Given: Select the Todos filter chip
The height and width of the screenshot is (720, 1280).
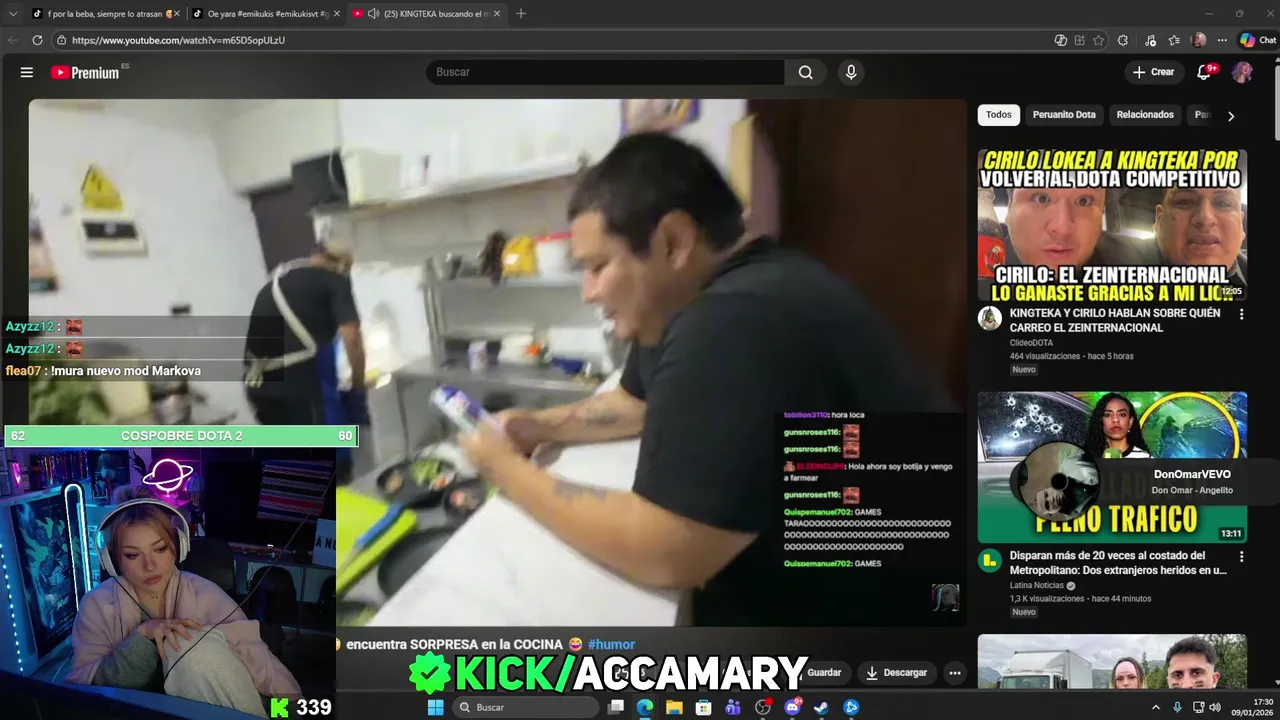Looking at the screenshot, I should coord(998,115).
